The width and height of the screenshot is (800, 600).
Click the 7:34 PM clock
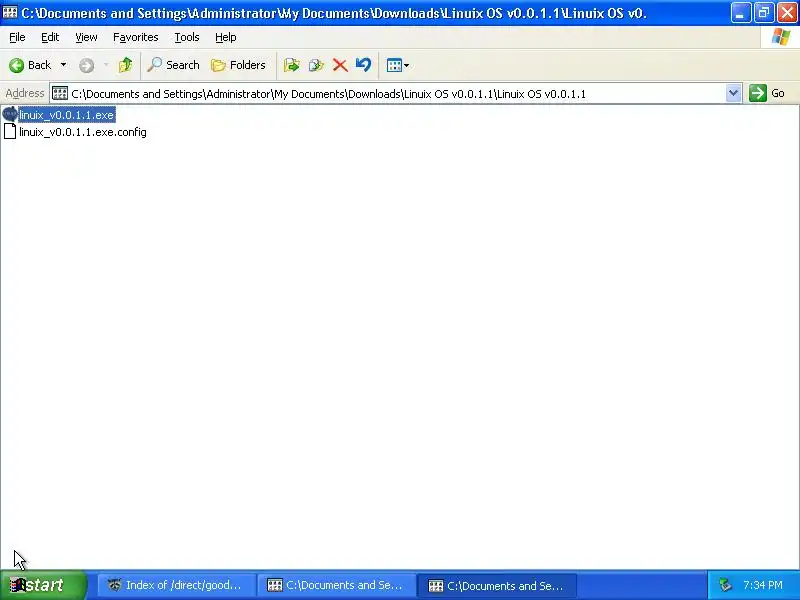(763, 585)
